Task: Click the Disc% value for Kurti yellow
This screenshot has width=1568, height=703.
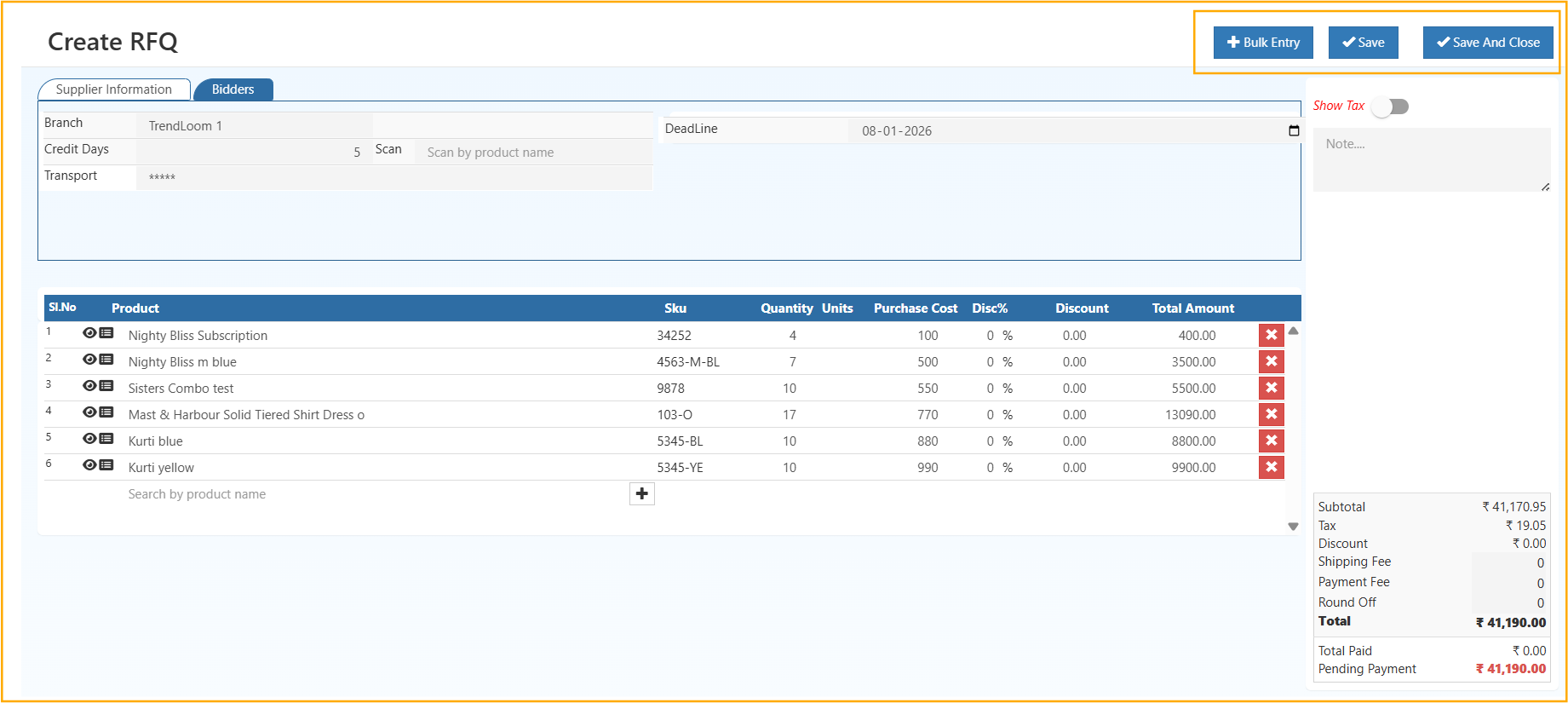Action: click(x=991, y=468)
